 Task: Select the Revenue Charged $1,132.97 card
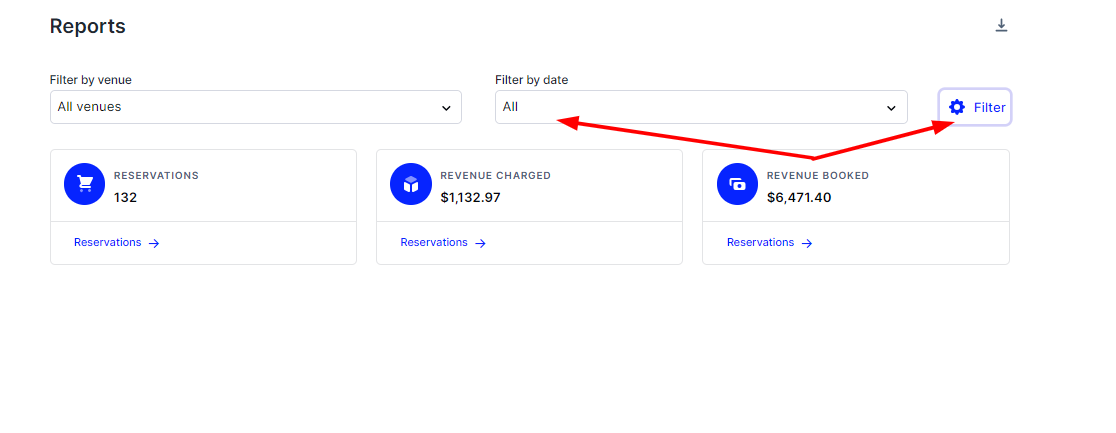[x=530, y=207]
